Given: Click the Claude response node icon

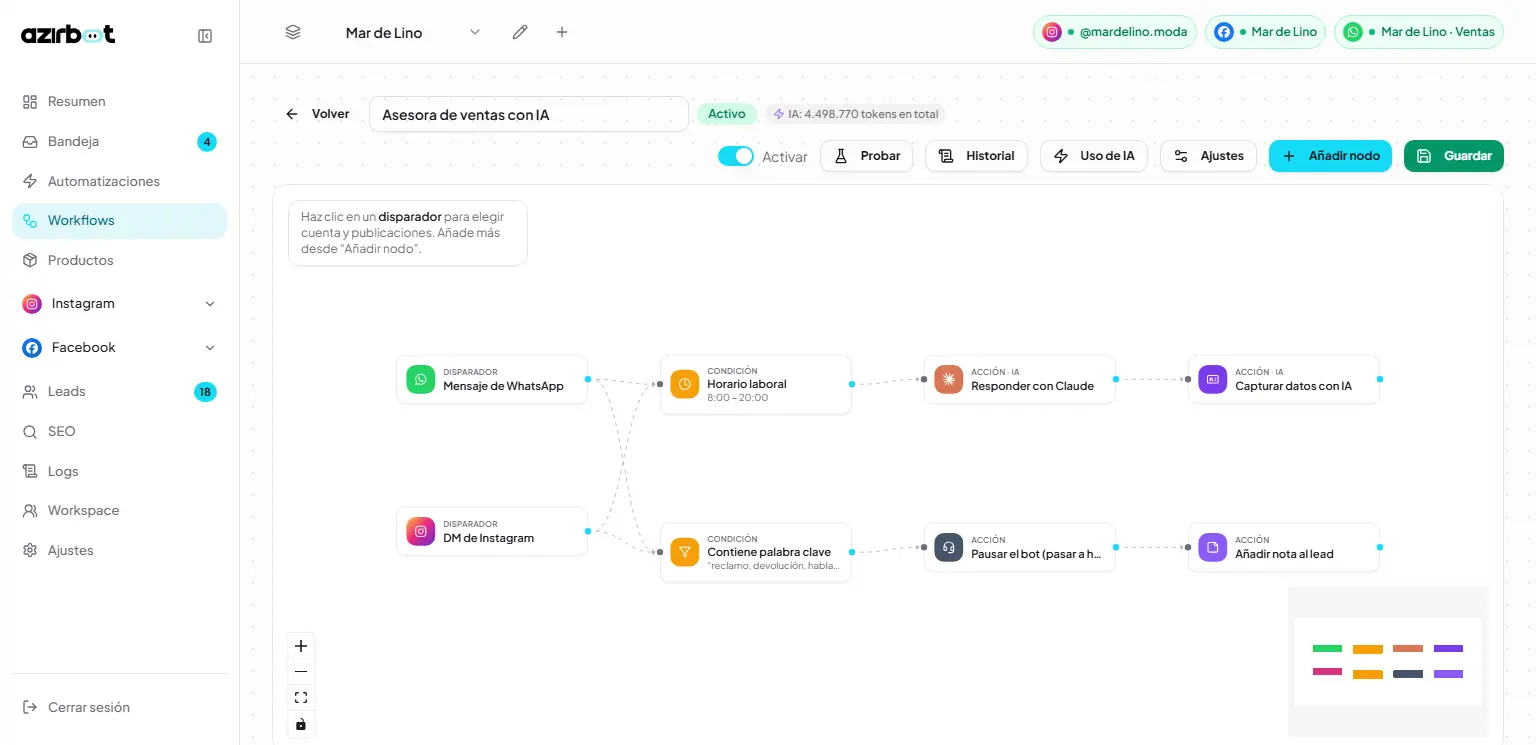Looking at the screenshot, I should [949, 380].
